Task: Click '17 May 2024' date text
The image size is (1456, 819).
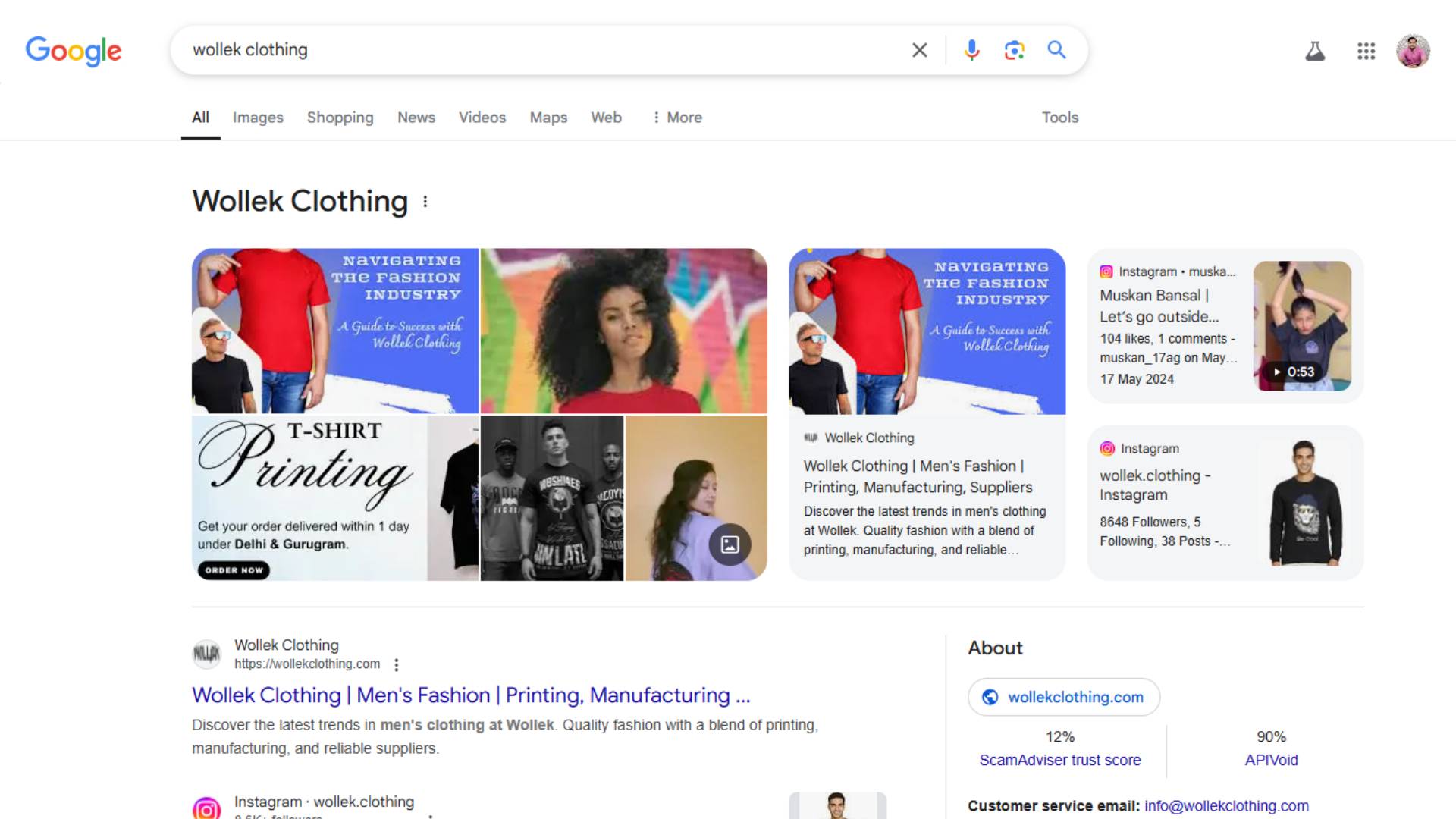Action: 1137,379
